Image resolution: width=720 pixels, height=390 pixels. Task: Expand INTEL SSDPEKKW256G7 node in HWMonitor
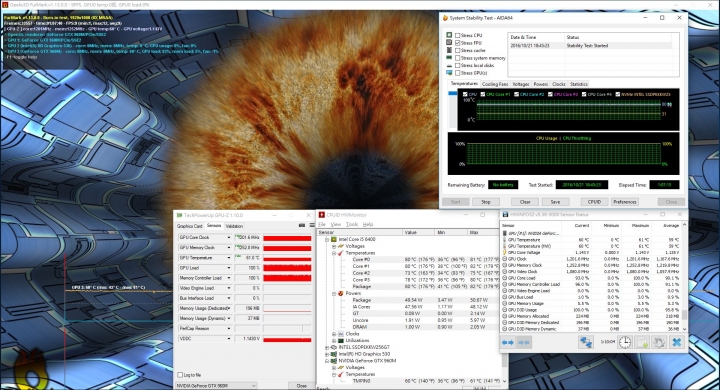coord(327,347)
